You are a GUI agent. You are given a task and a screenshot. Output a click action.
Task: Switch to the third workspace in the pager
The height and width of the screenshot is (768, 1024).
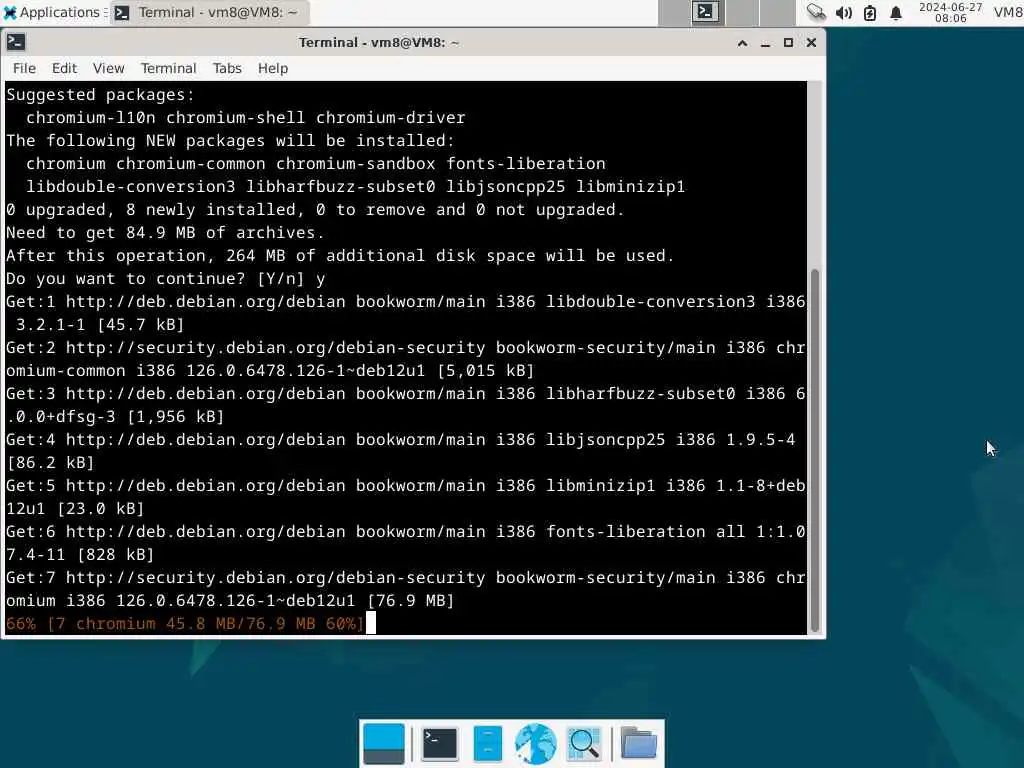click(x=777, y=12)
